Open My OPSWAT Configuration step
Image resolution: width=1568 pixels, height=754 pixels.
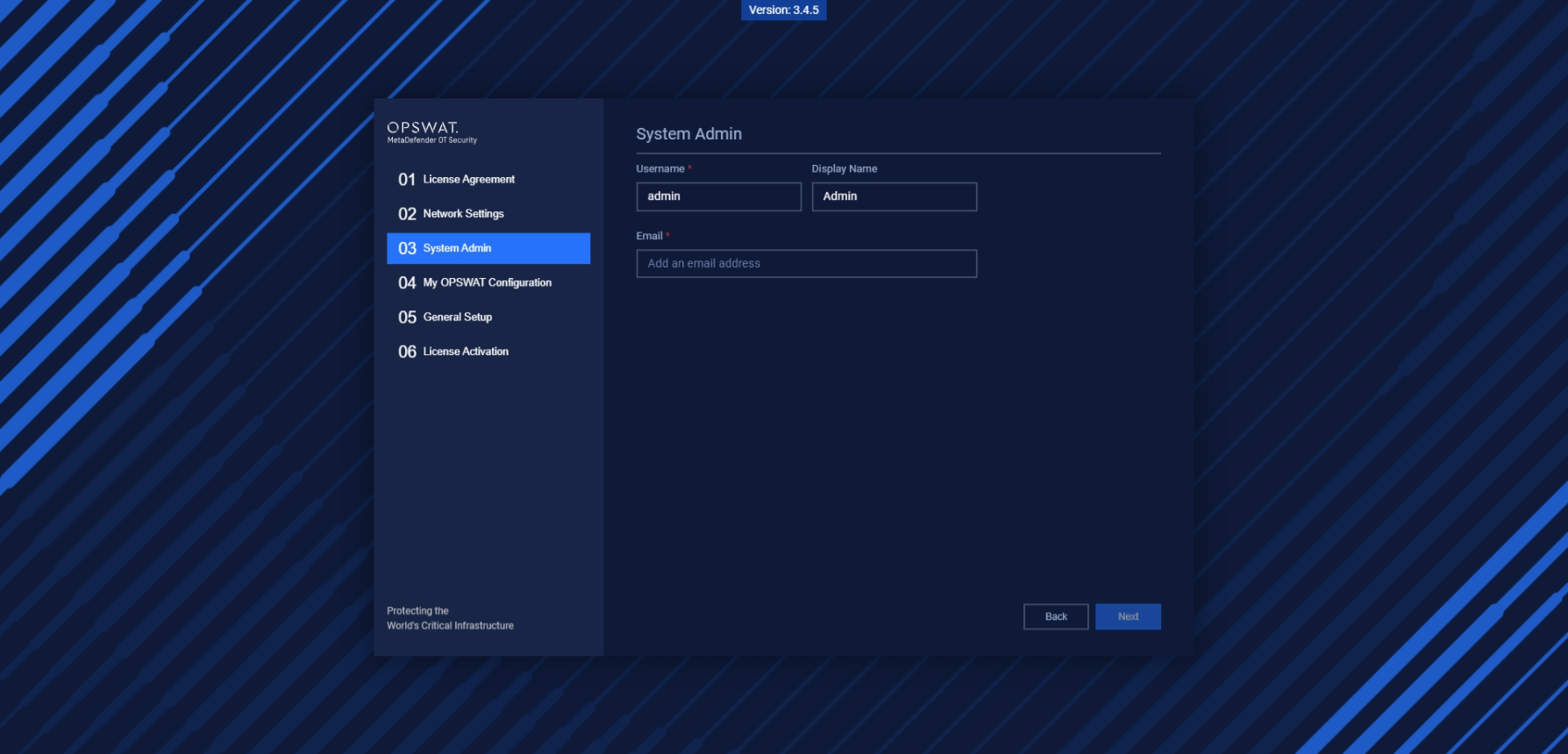pyautogui.click(x=488, y=282)
